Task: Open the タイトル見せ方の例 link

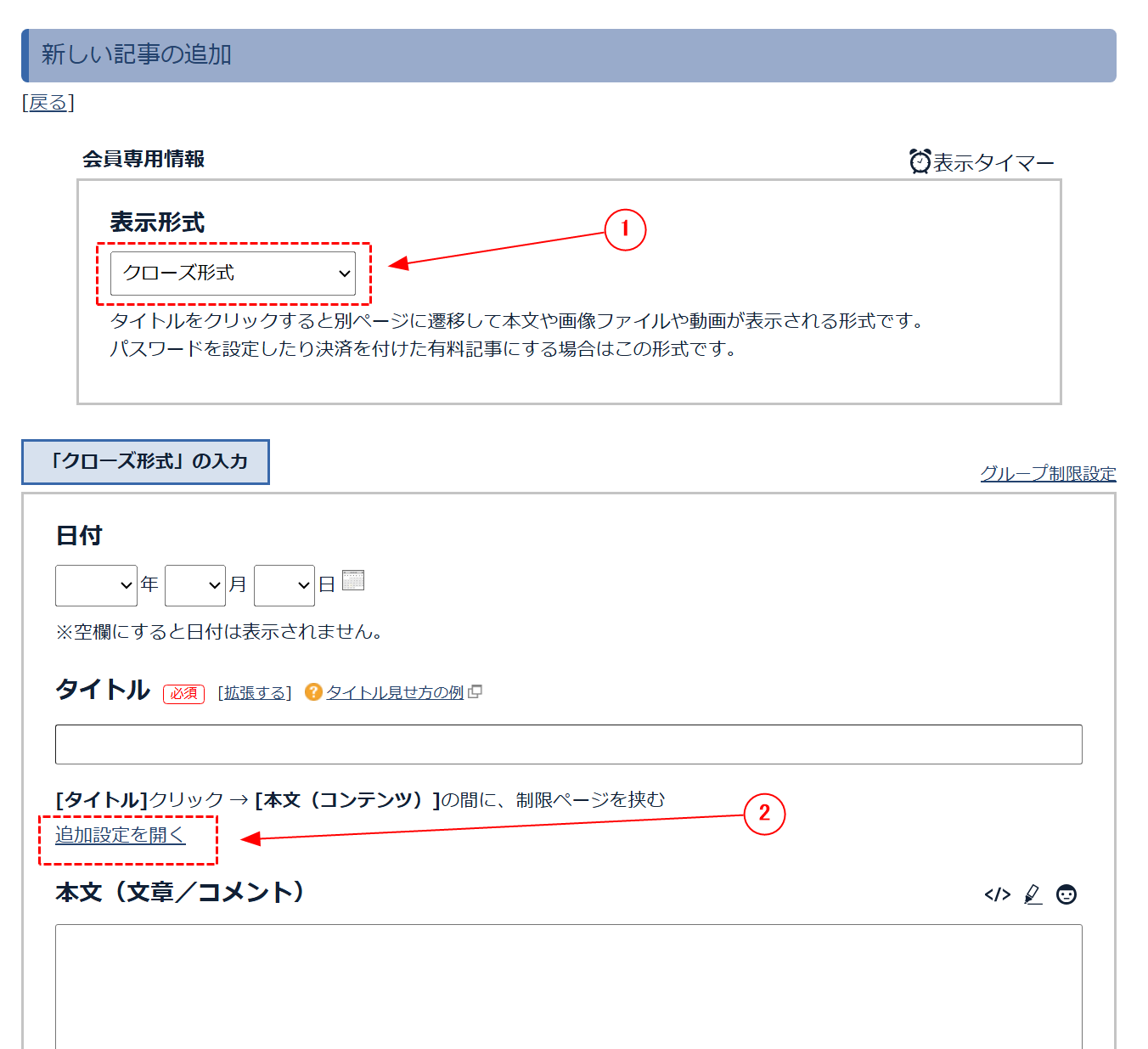Action: coord(395,692)
